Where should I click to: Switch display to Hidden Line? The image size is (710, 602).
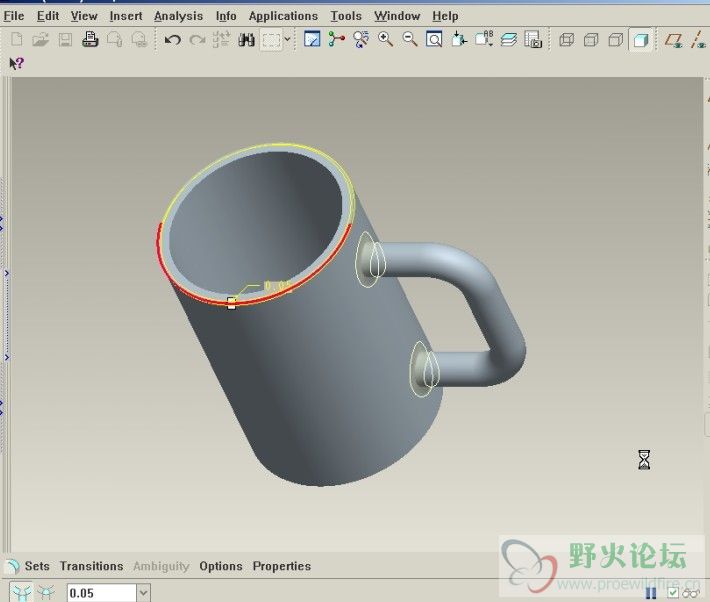coord(591,40)
